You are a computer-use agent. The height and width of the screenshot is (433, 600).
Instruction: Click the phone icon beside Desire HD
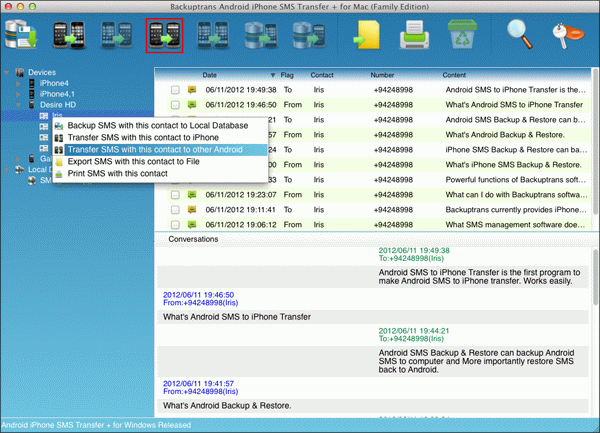[32, 104]
